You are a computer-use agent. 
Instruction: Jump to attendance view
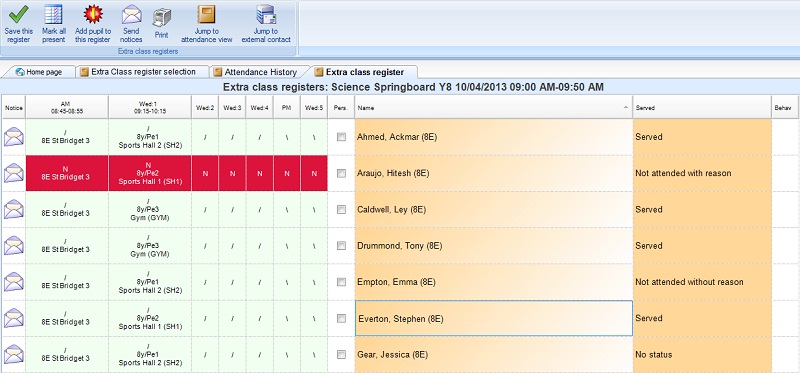tap(207, 15)
